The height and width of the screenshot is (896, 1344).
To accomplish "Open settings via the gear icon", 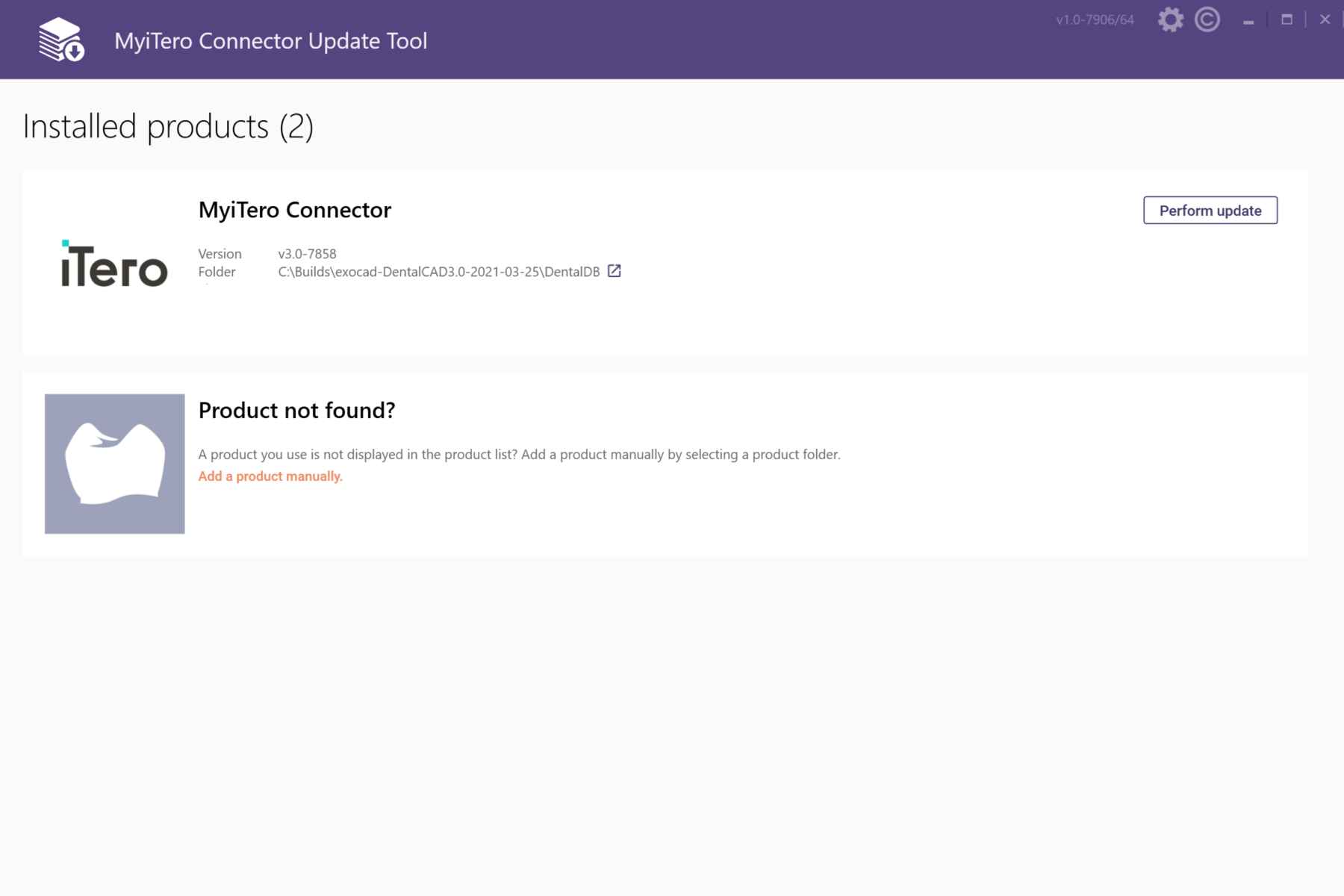I will coord(1170,19).
